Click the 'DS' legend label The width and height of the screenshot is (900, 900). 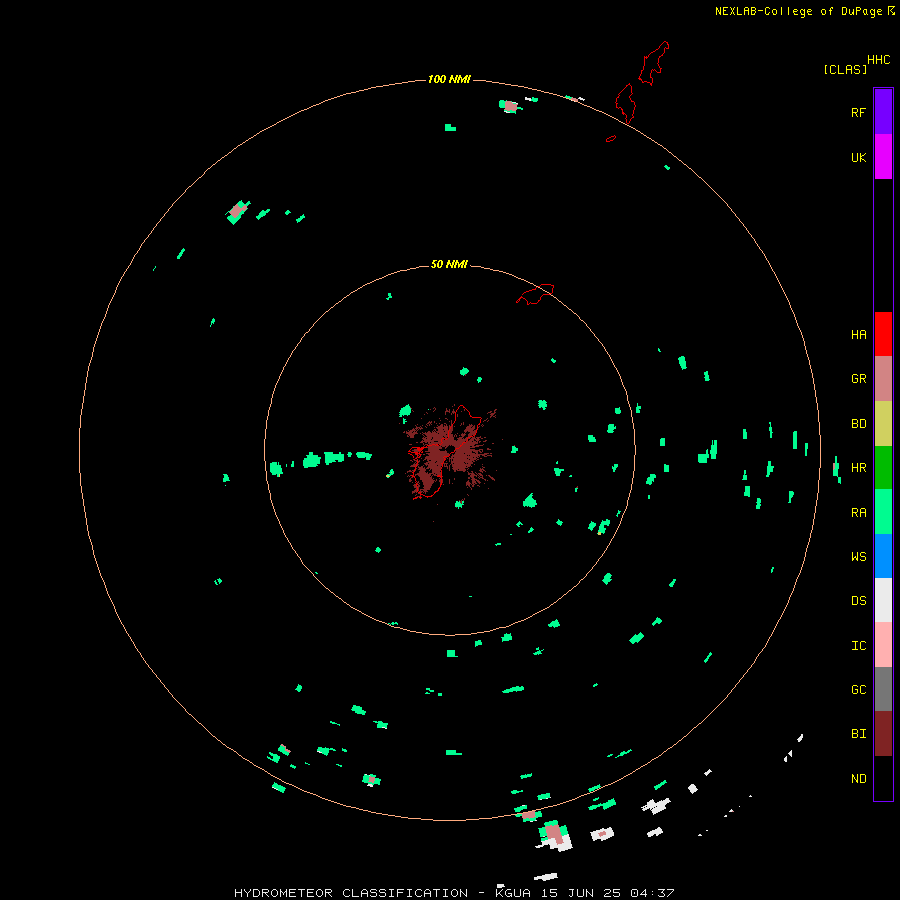pyautogui.click(x=858, y=601)
